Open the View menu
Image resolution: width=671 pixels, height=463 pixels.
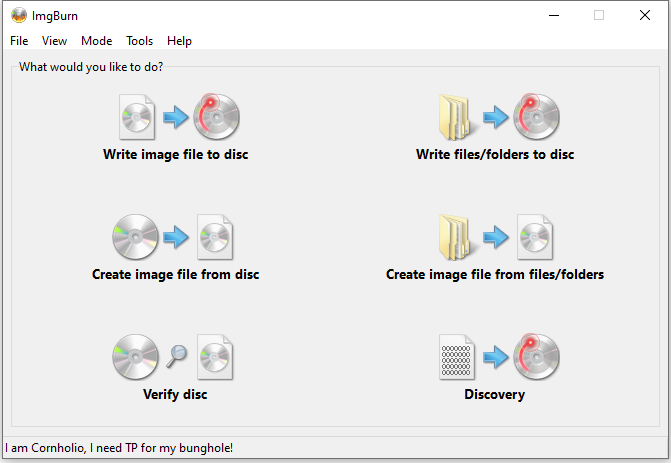(x=54, y=41)
